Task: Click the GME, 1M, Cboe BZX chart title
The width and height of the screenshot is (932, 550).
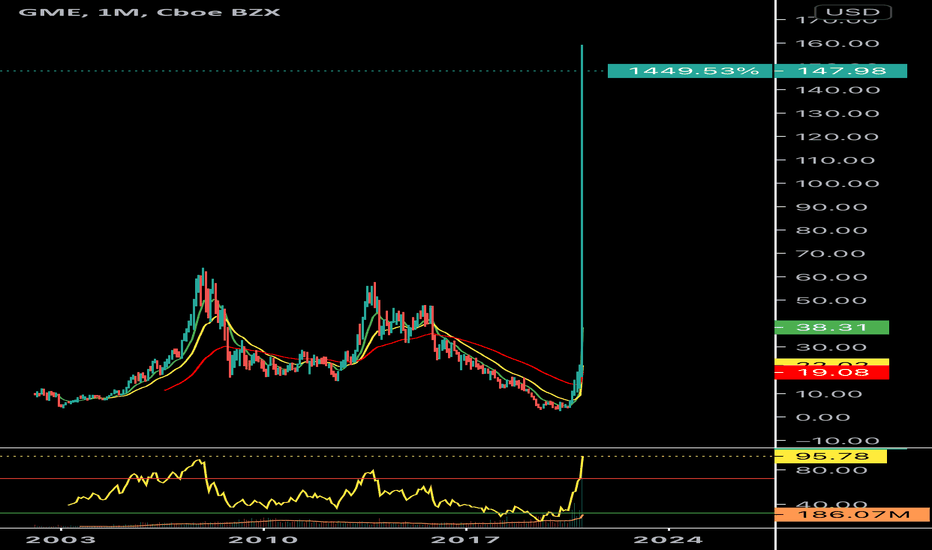Action: click(149, 11)
